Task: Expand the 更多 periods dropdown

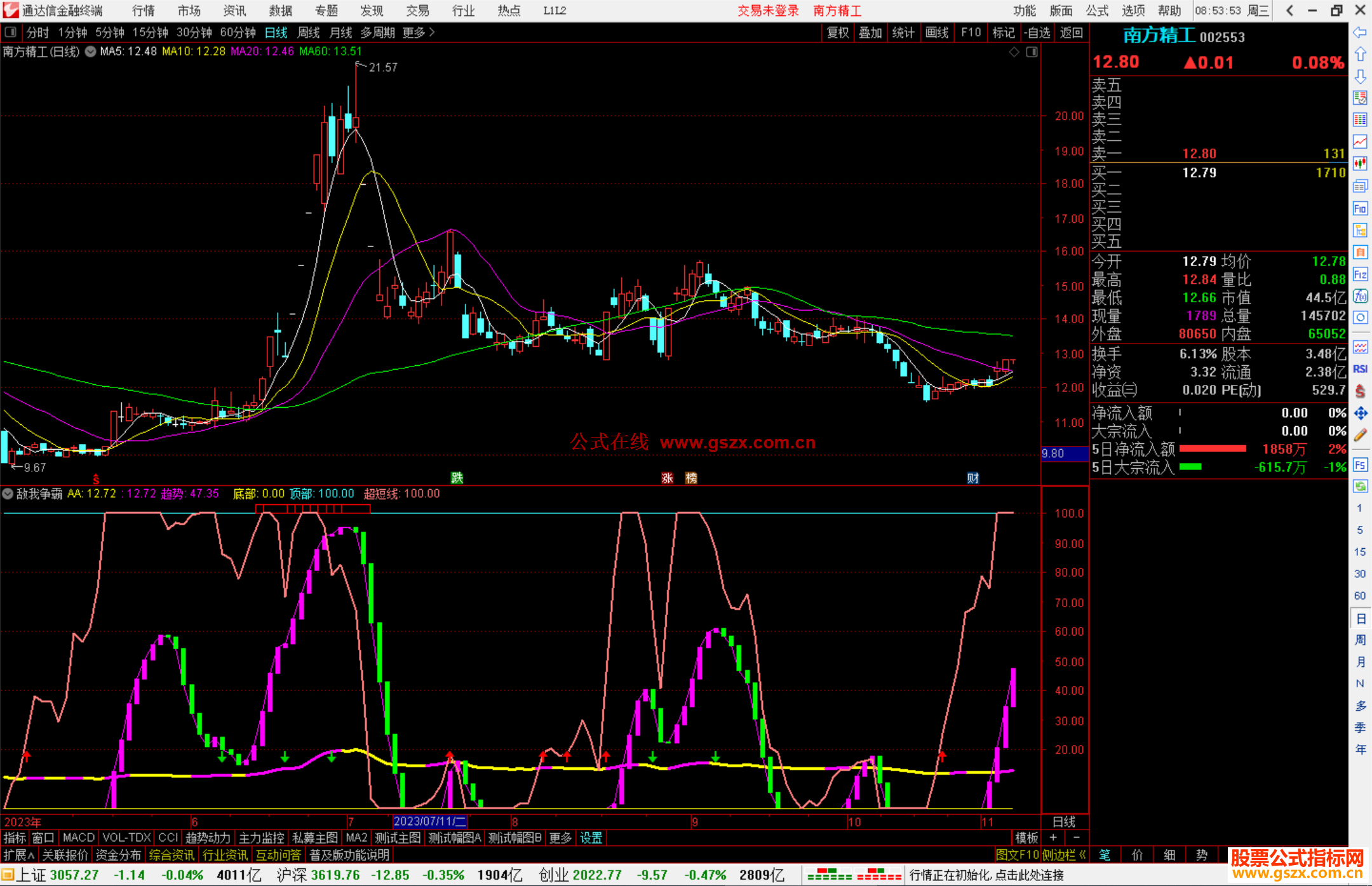Action: point(419,32)
